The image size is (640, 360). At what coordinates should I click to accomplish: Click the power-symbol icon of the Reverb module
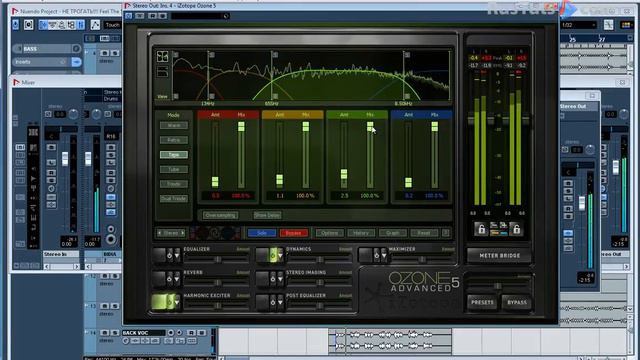point(169,279)
